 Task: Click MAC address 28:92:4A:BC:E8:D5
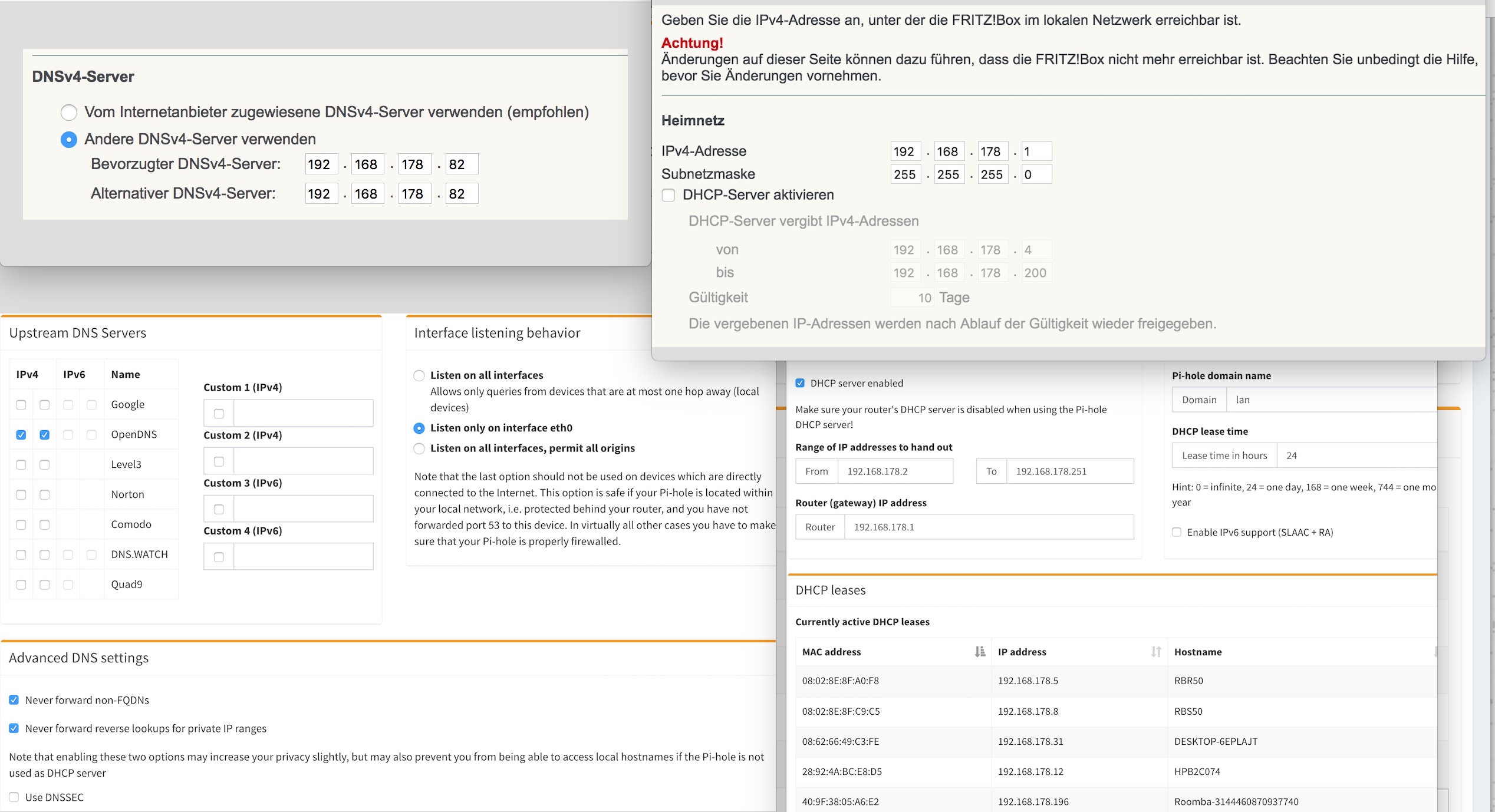click(842, 771)
